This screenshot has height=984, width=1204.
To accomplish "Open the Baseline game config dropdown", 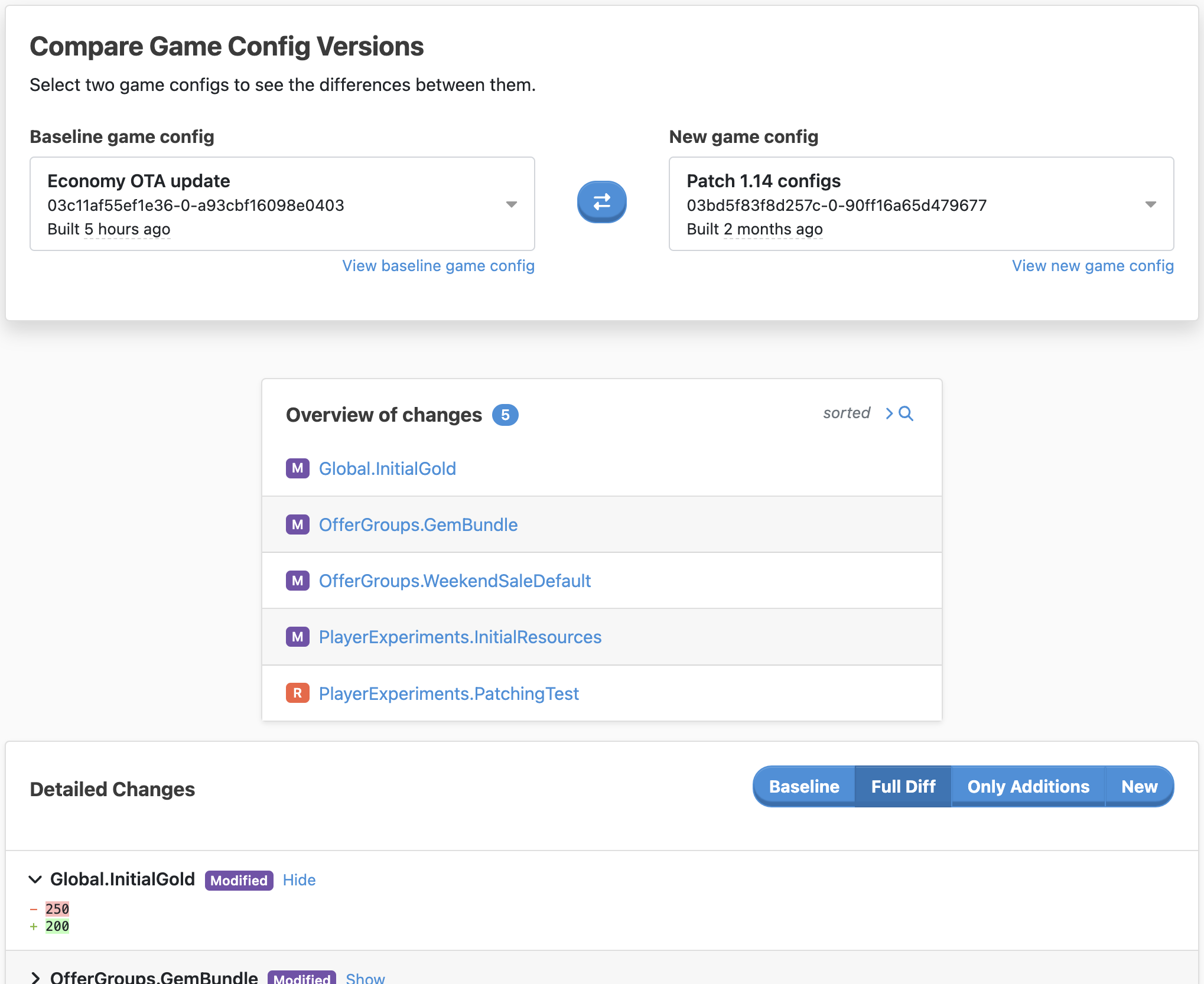I will 512,204.
